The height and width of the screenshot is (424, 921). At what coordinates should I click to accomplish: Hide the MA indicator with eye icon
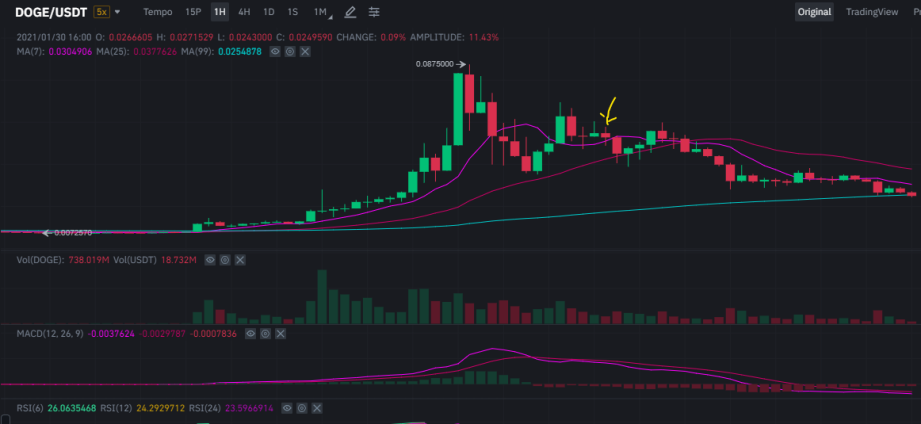click(274, 52)
